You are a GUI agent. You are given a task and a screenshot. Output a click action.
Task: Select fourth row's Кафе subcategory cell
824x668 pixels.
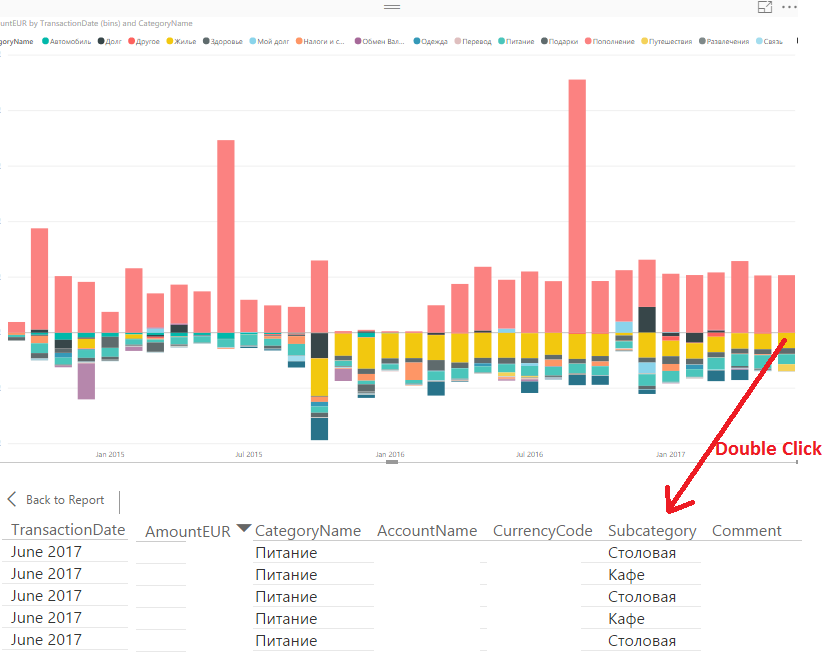pos(626,619)
